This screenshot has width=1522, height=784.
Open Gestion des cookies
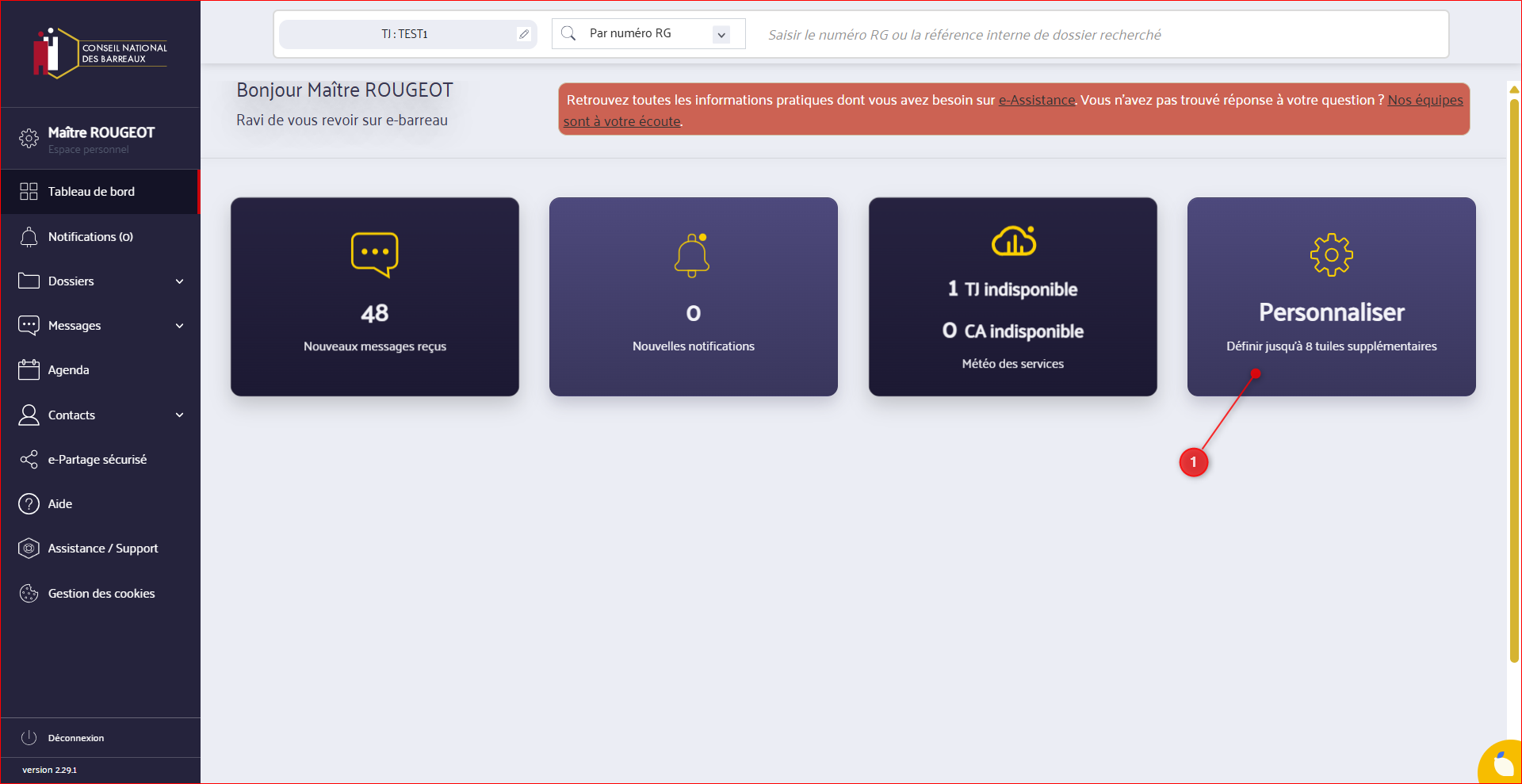[101, 594]
